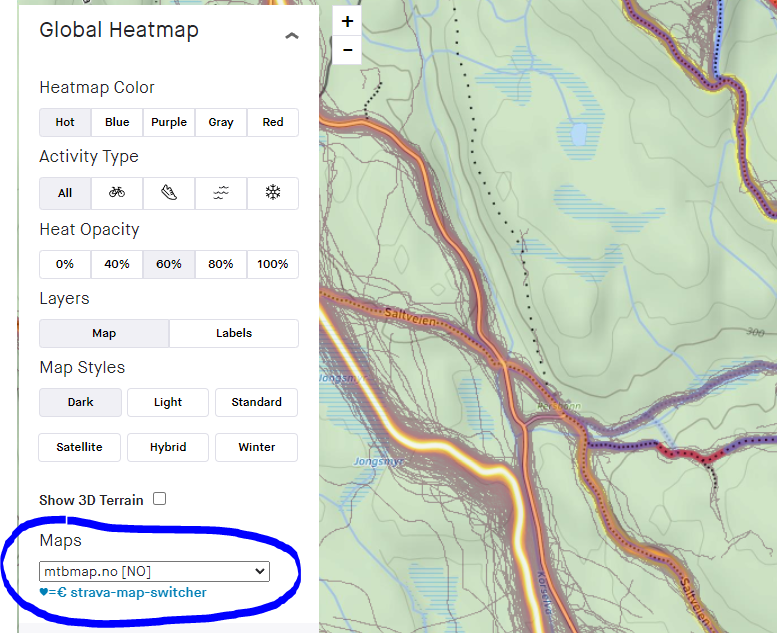Switch to the Map layer tab
Screen dimensions: 777x633
click(x=104, y=333)
